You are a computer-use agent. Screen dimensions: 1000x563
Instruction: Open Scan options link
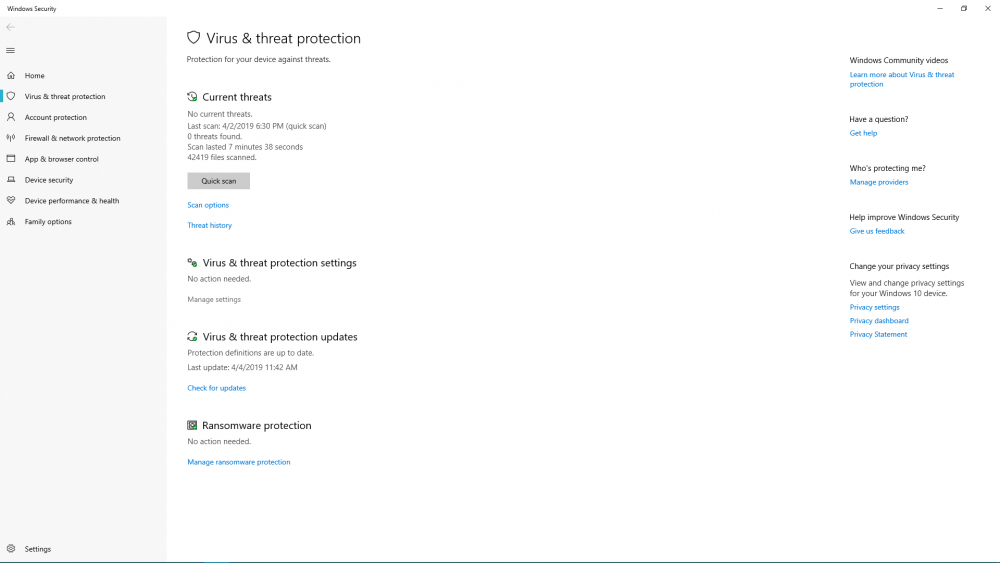(x=208, y=205)
